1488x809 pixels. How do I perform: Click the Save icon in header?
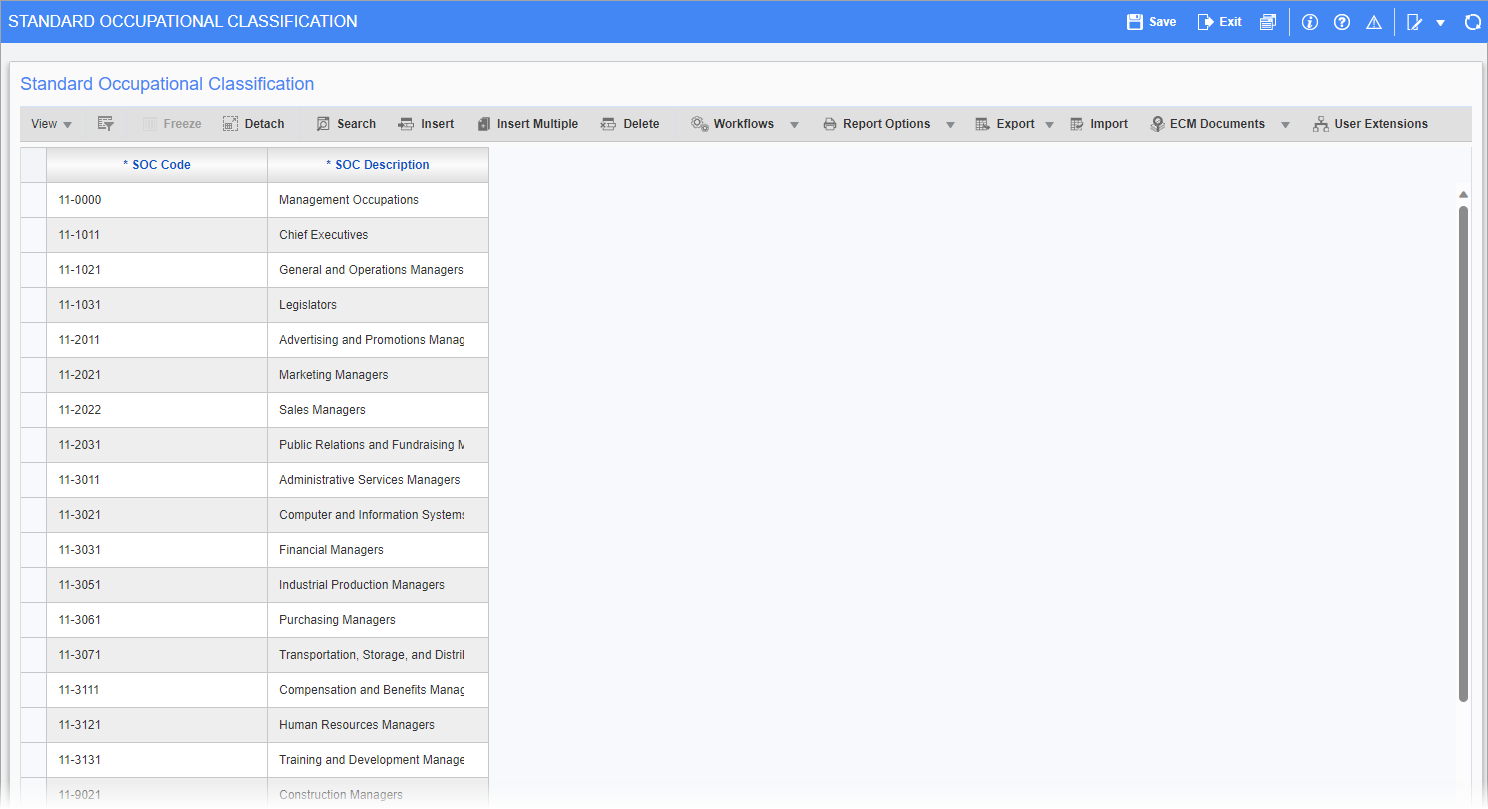[x=1135, y=22]
